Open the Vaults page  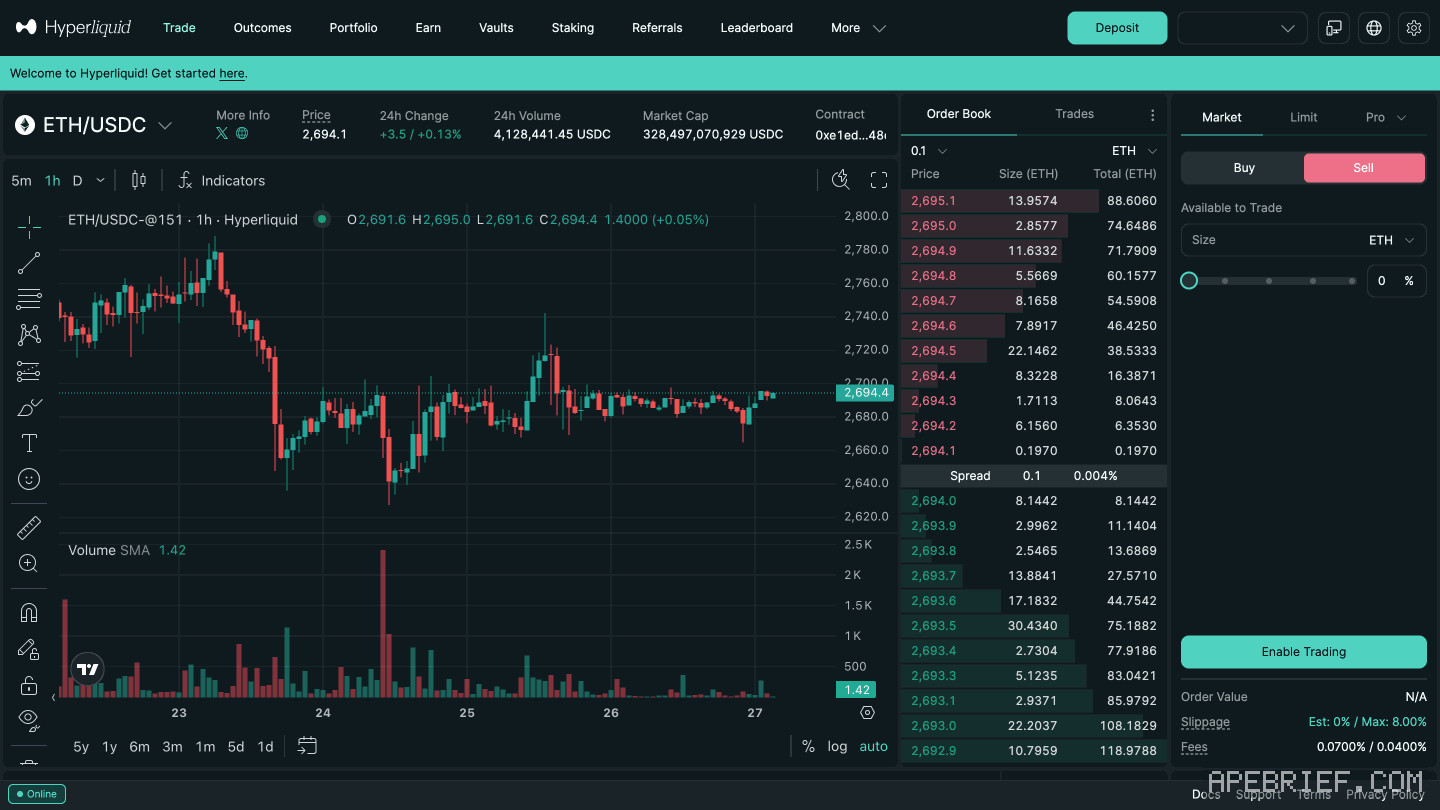click(496, 28)
